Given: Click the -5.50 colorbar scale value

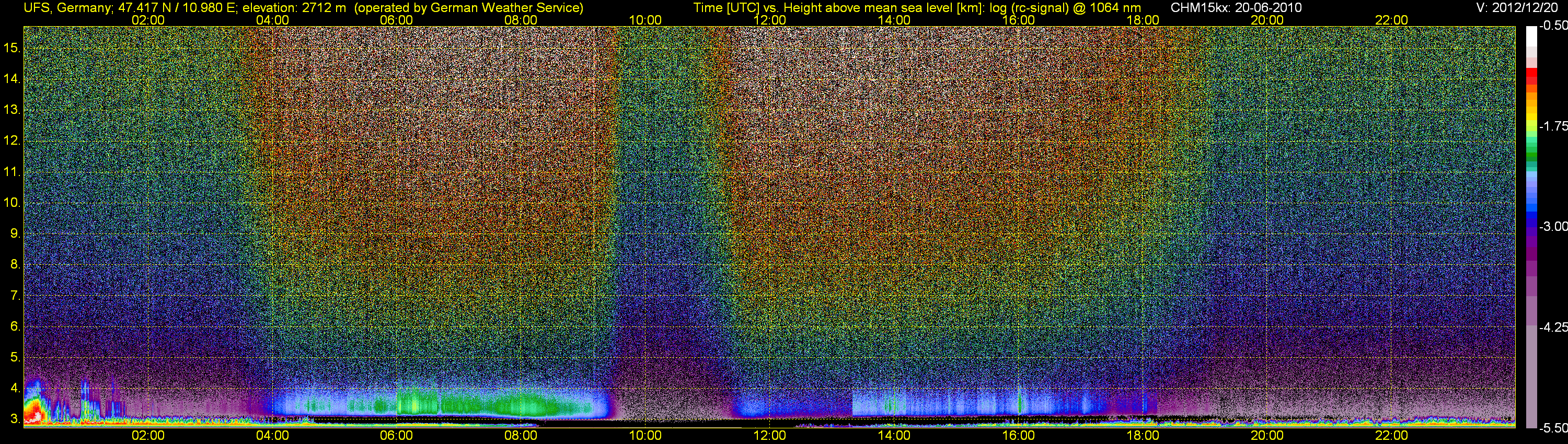Looking at the screenshot, I should (x=1553, y=428).
